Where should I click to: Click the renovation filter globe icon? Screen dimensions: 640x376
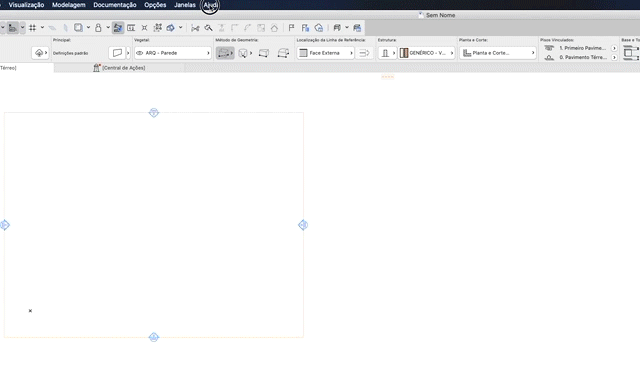[x=319, y=28]
